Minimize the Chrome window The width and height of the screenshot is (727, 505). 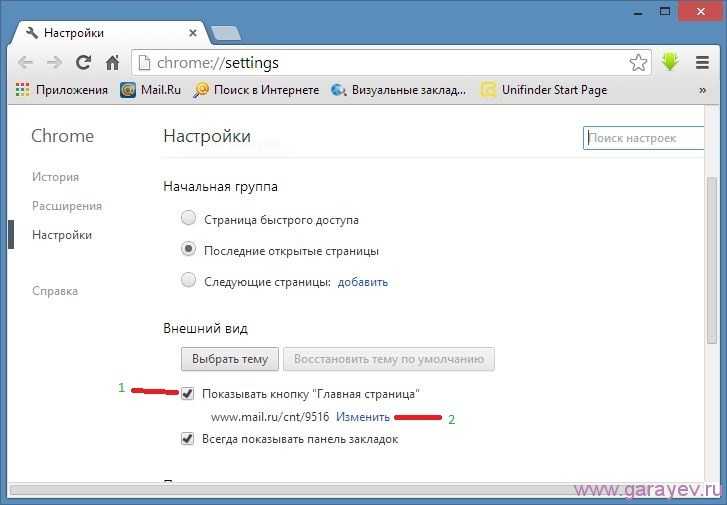[638, 12]
